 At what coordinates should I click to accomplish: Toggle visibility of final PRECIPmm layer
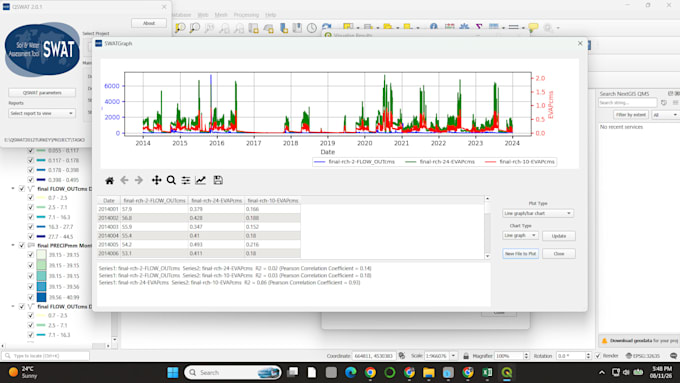tap(22, 246)
